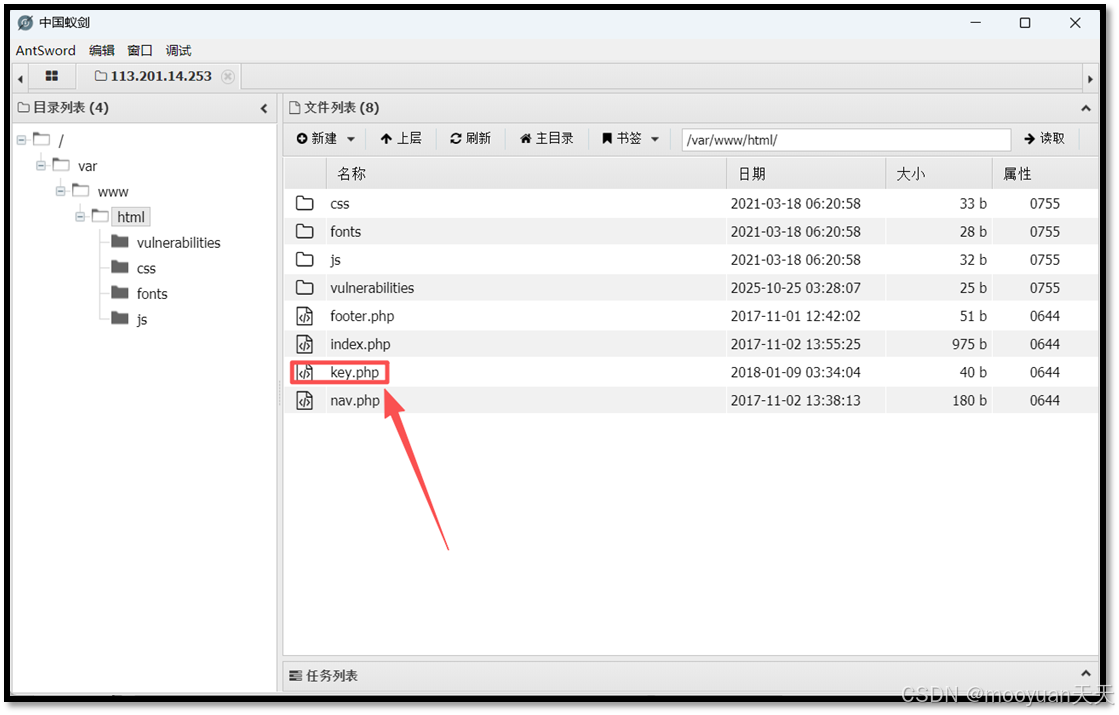Select fonts row name in file list
1119x715 pixels.
click(345, 232)
